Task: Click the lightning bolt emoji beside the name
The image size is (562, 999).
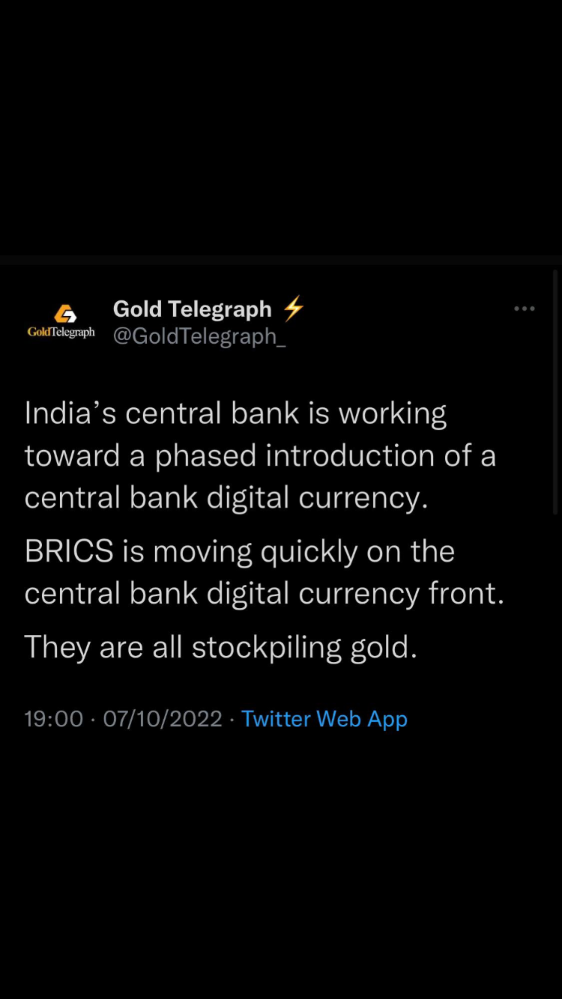Action: tap(292, 309)
